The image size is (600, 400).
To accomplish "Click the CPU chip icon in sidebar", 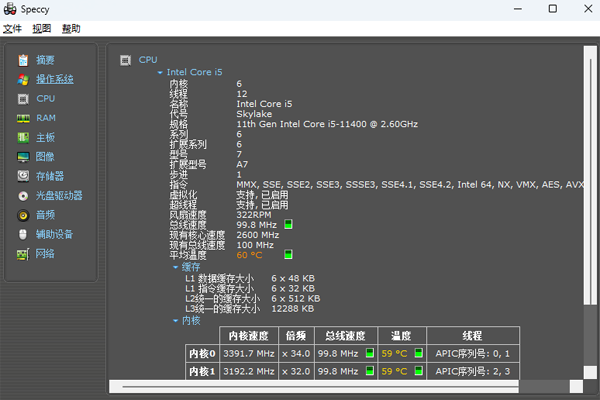I will (x=23, y=99).
